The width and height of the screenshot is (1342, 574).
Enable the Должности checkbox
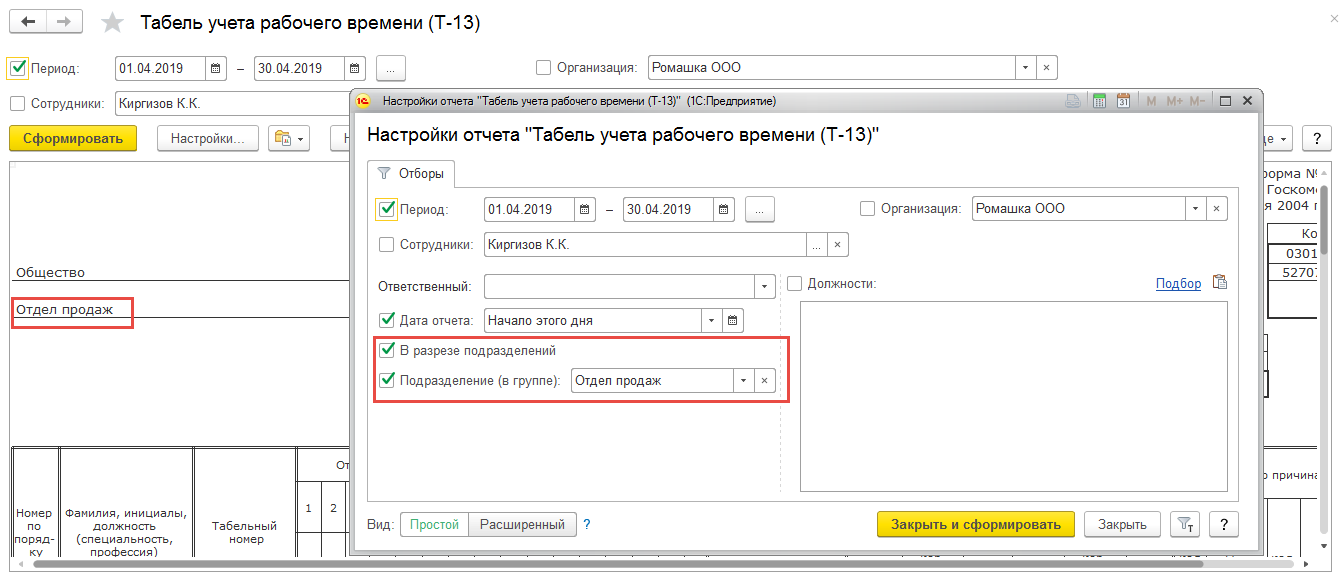pyautogui.click(x=795, y=284)
